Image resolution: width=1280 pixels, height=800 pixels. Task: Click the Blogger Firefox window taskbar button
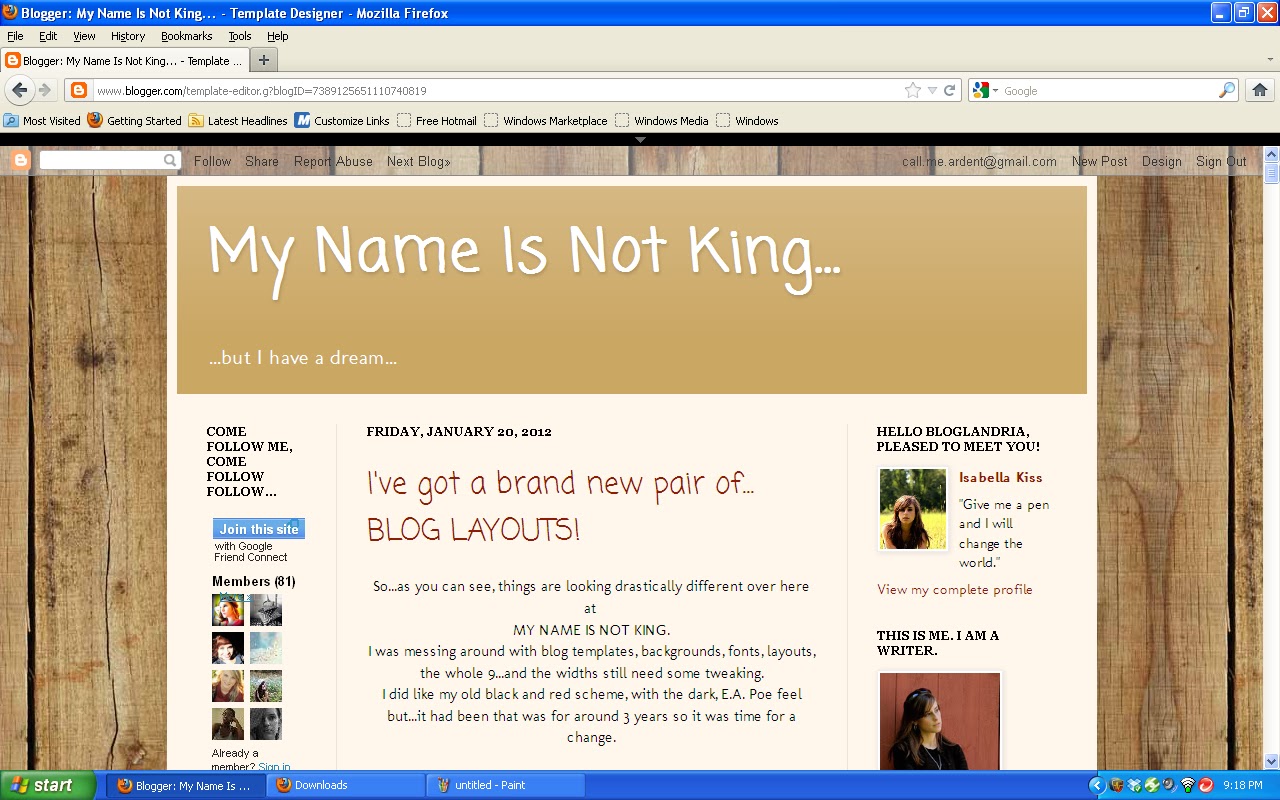186,785
